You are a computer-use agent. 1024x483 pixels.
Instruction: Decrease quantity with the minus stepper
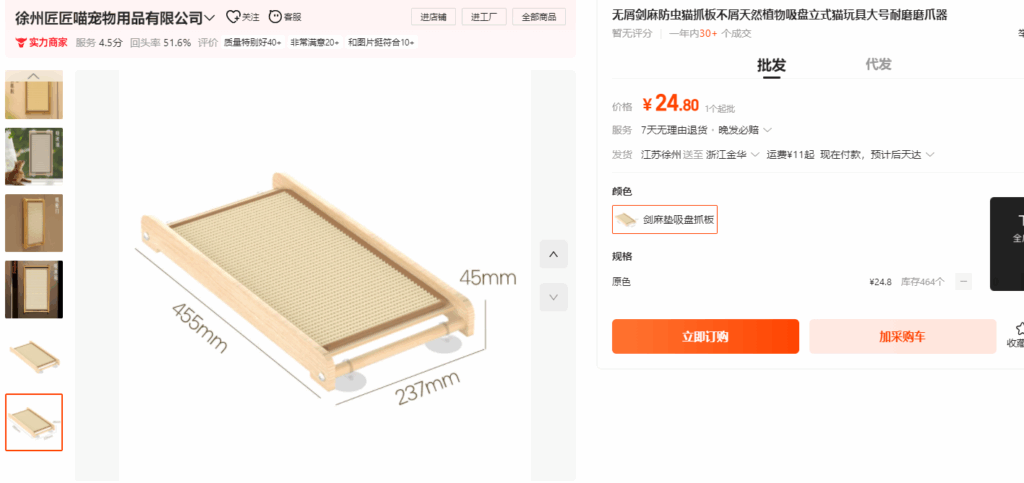click(x=963, y=282)
